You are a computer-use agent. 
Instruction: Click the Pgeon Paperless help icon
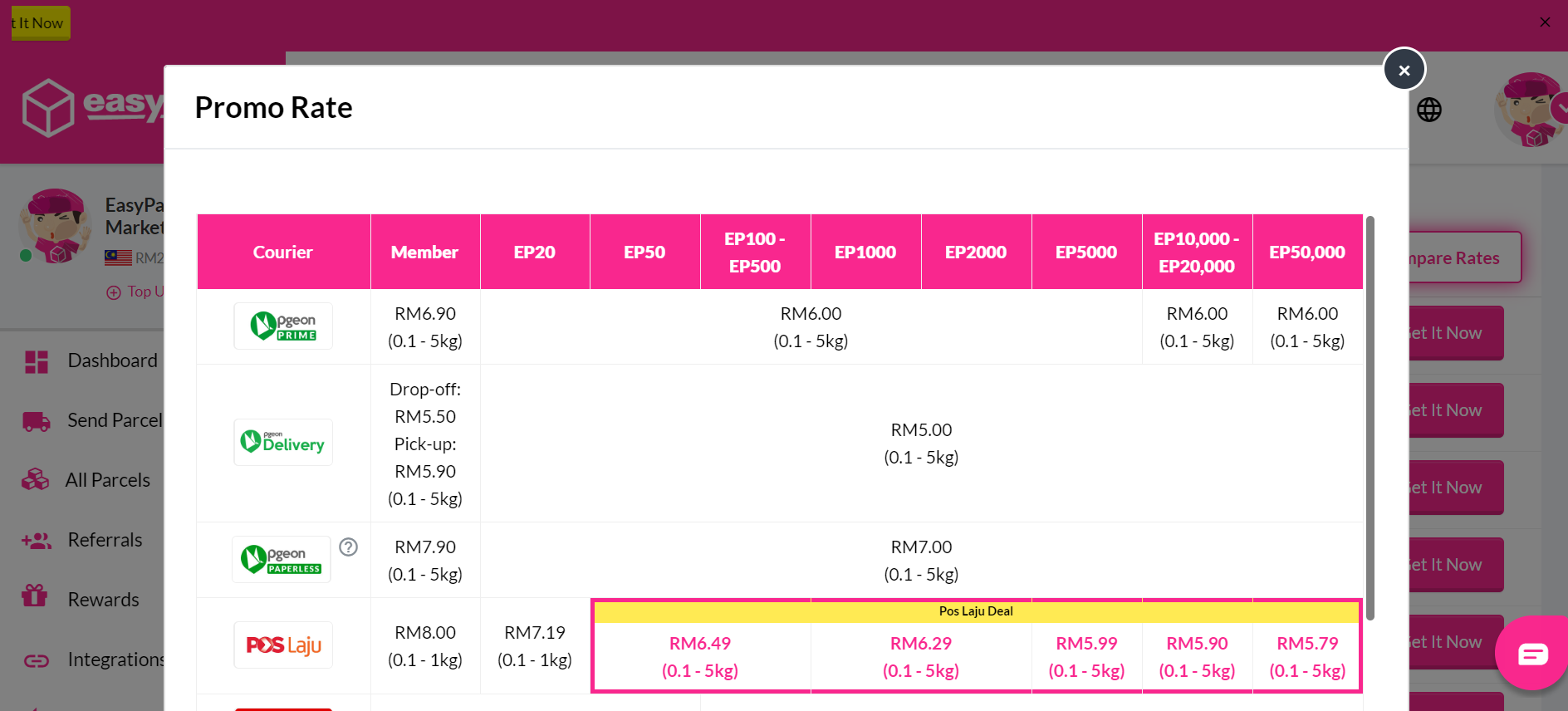click(x=349, y=547)
